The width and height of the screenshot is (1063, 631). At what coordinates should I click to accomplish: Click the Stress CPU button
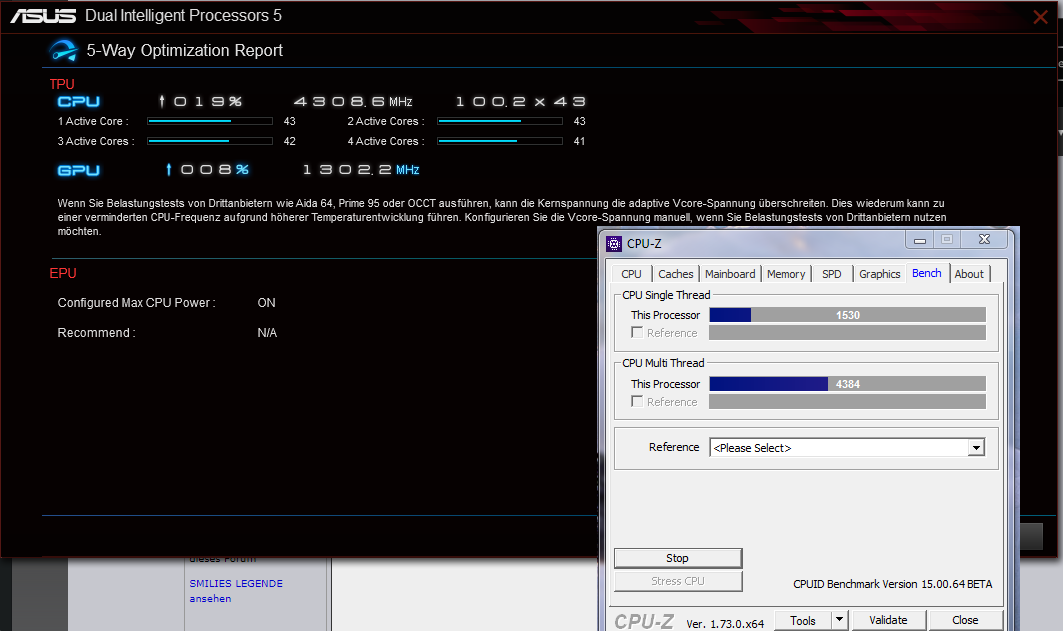[678, 581]
